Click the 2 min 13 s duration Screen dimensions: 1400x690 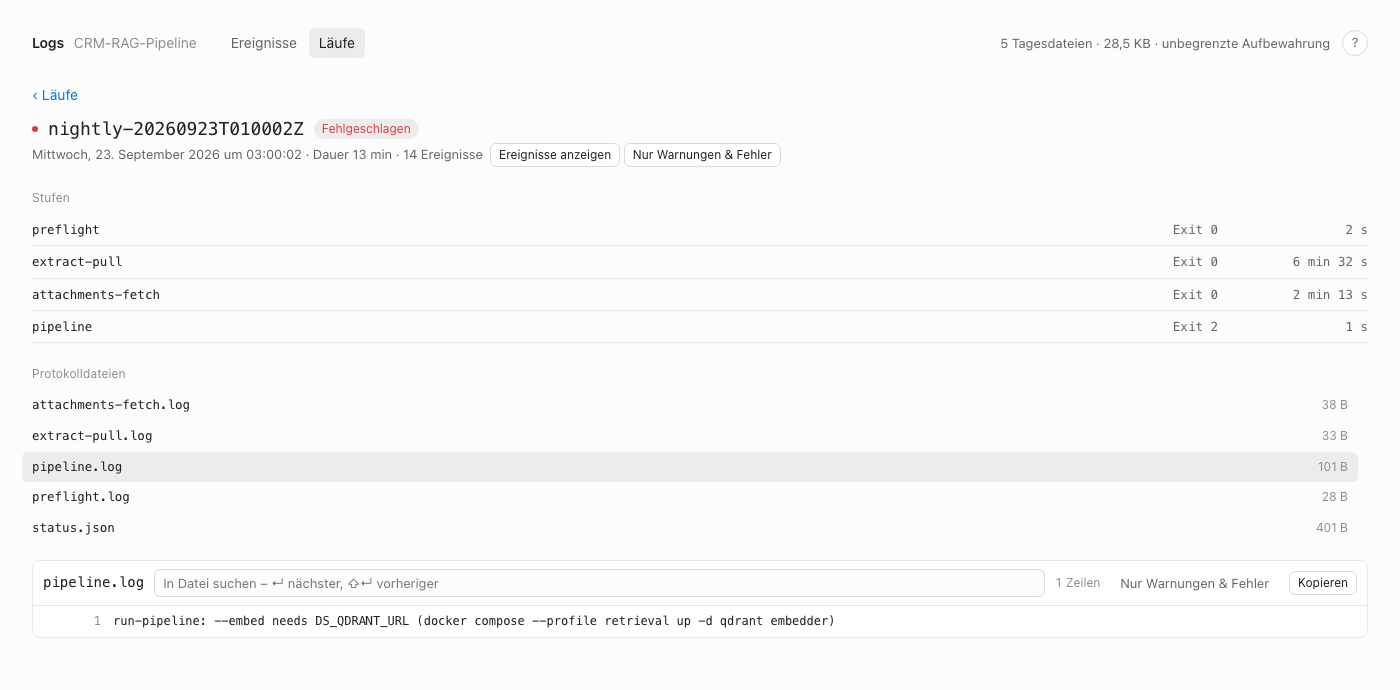[x=1330, y=295]
